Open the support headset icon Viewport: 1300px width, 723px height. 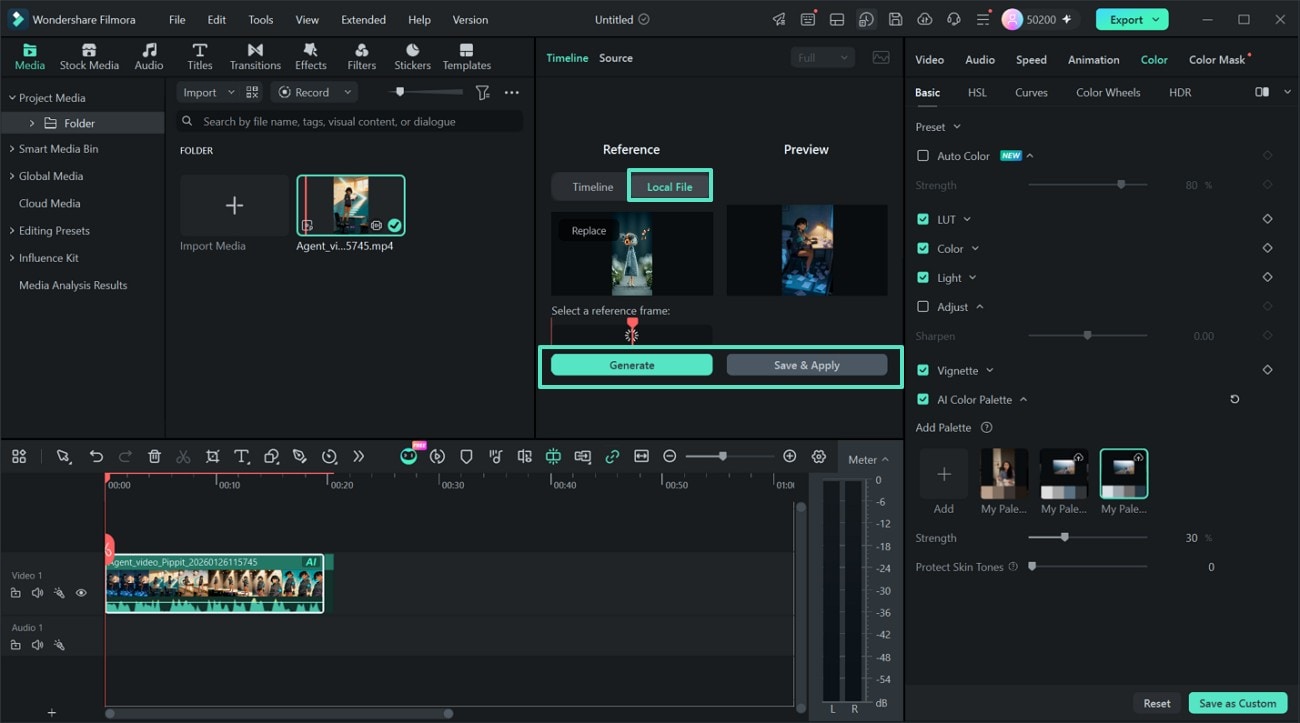pyautogui.click(x=953, y=19)
